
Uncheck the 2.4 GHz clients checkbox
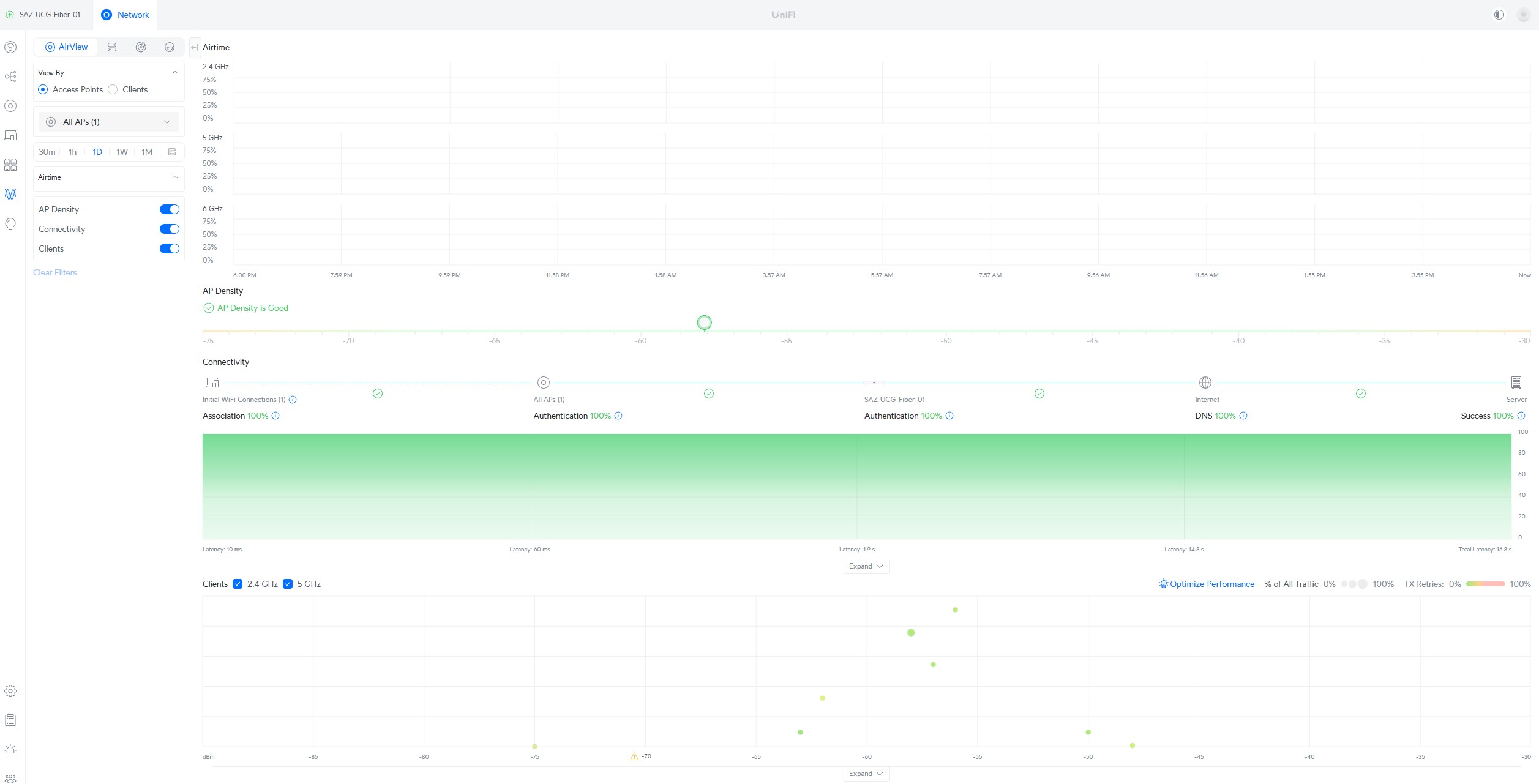(x=238, y=584)
